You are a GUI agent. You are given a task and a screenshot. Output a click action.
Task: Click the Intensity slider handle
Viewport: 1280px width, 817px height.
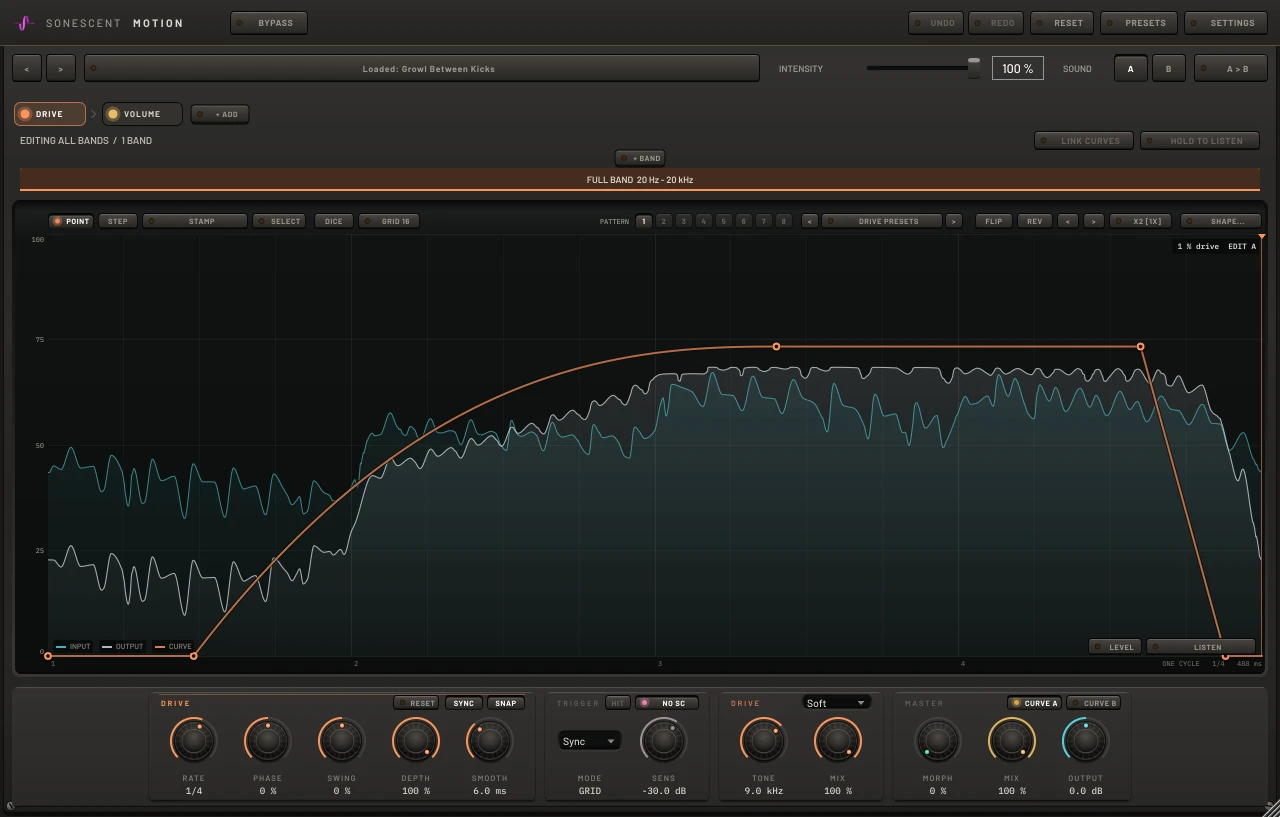point(974,68)
